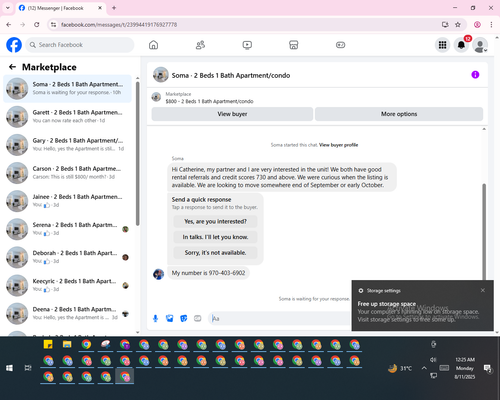Click the purple conversation info icon
Screen dimensions: 500x400
(x=475, y=75)
